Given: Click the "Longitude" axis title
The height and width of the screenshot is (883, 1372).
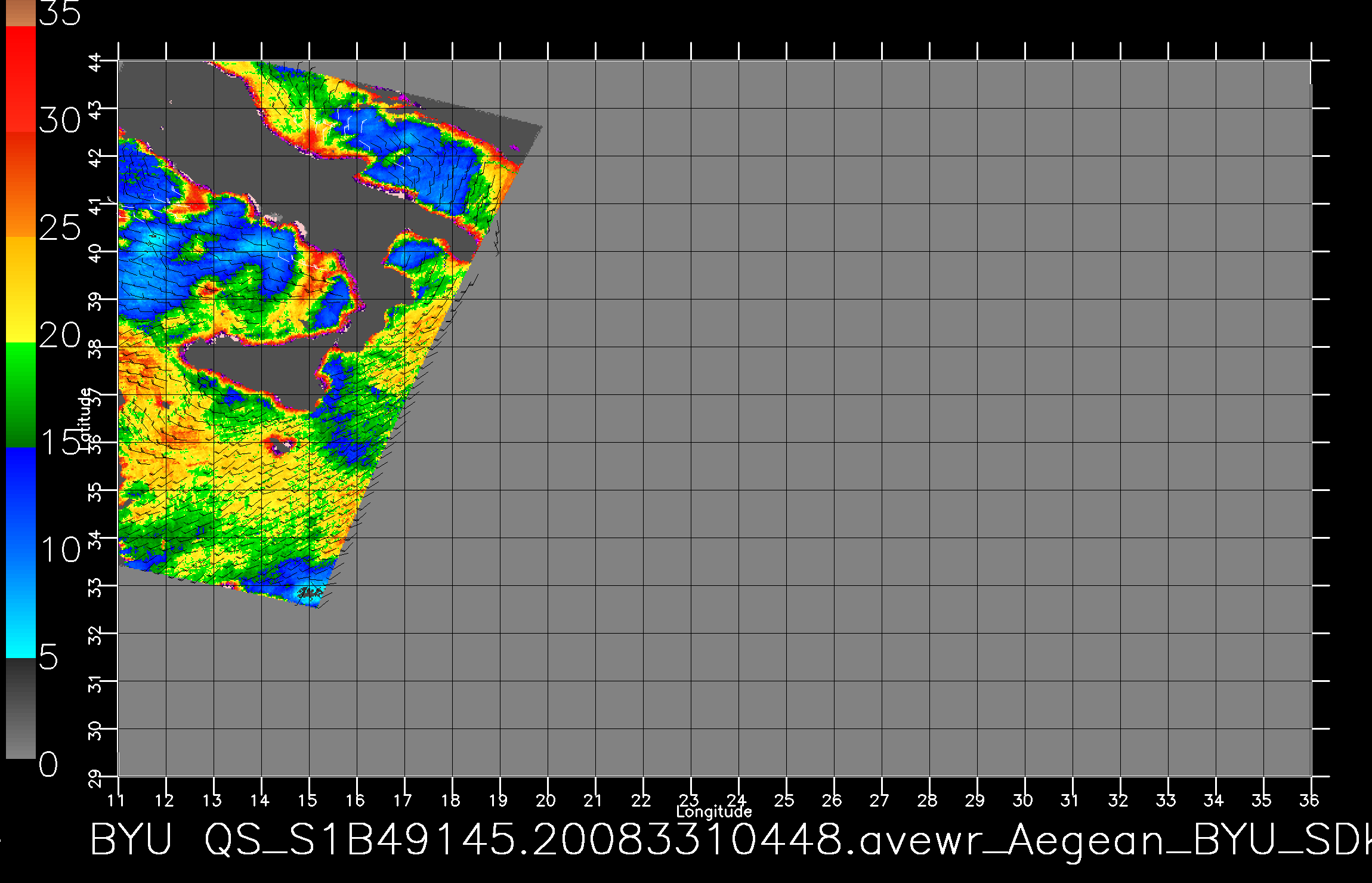Looking at the screenshot, I should (714, 811).
